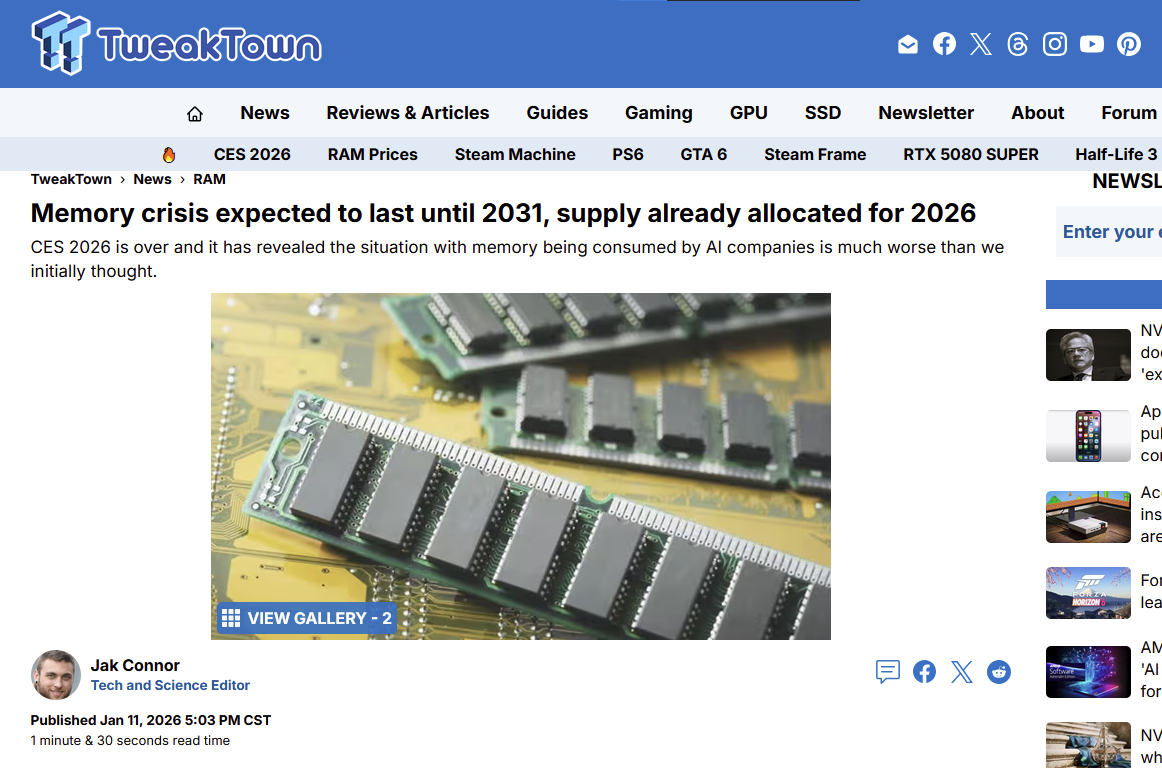Open the RTX 5080 SUPER trending topic

click(971, 154)
